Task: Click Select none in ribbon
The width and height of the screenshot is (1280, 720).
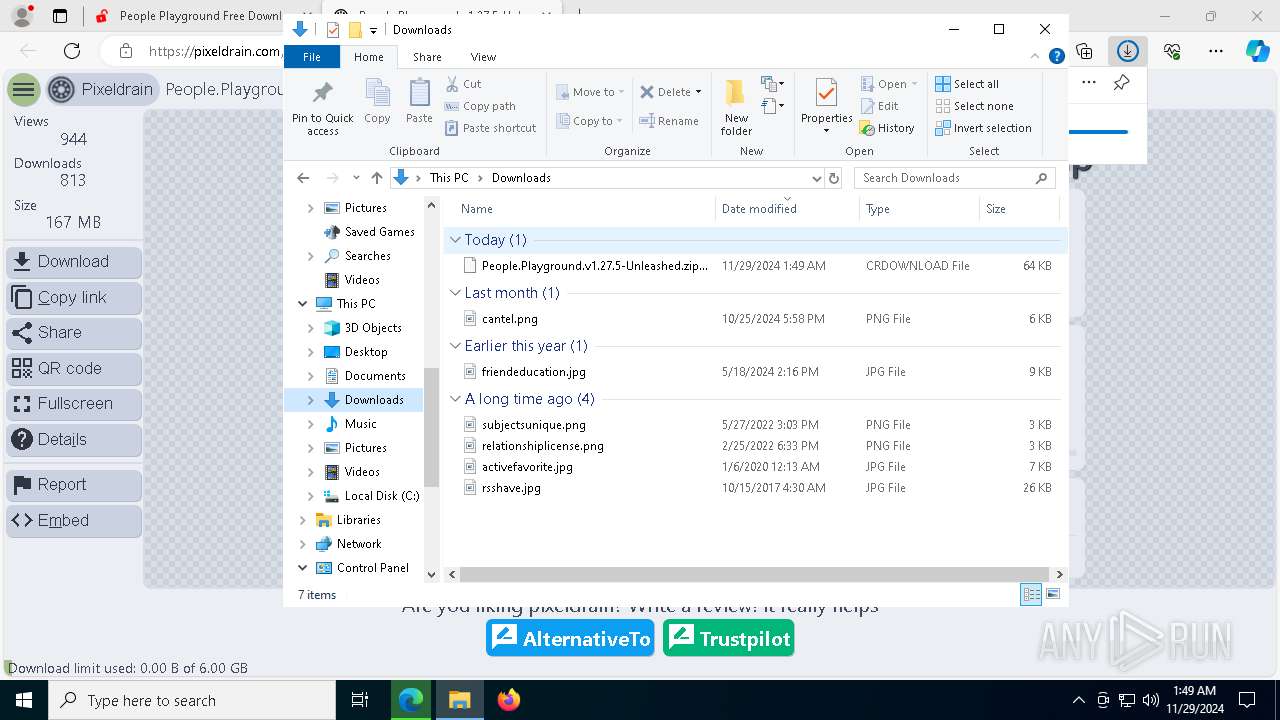Action: click(x=974, y=106)
